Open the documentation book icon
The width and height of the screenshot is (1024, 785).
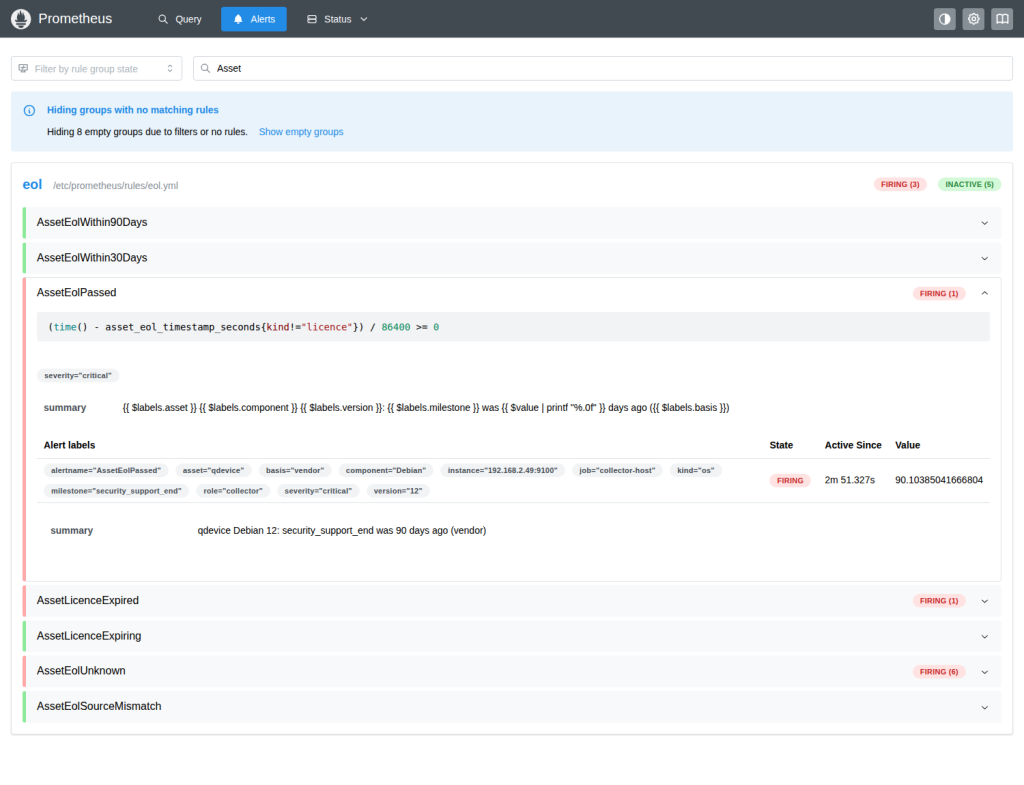1002,19
